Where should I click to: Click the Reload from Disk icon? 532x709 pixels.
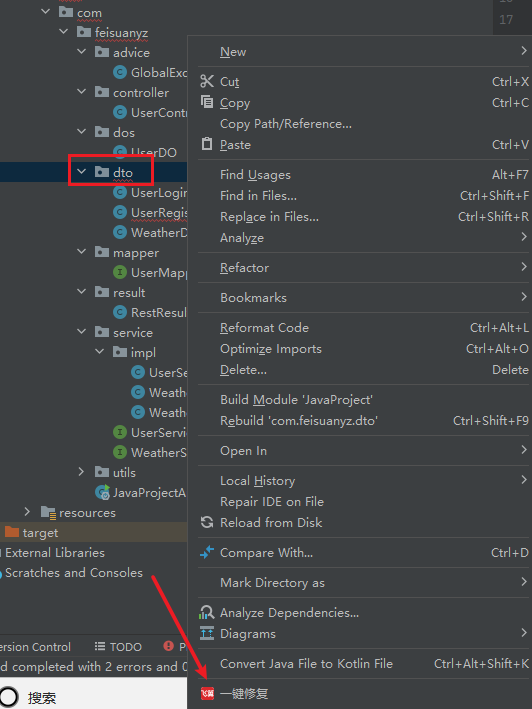(207, 522)
